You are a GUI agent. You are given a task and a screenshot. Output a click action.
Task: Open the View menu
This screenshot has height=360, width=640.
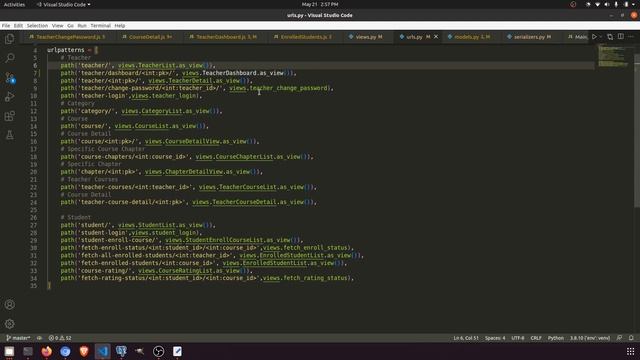pyautogui.click(x=58, y=25)
